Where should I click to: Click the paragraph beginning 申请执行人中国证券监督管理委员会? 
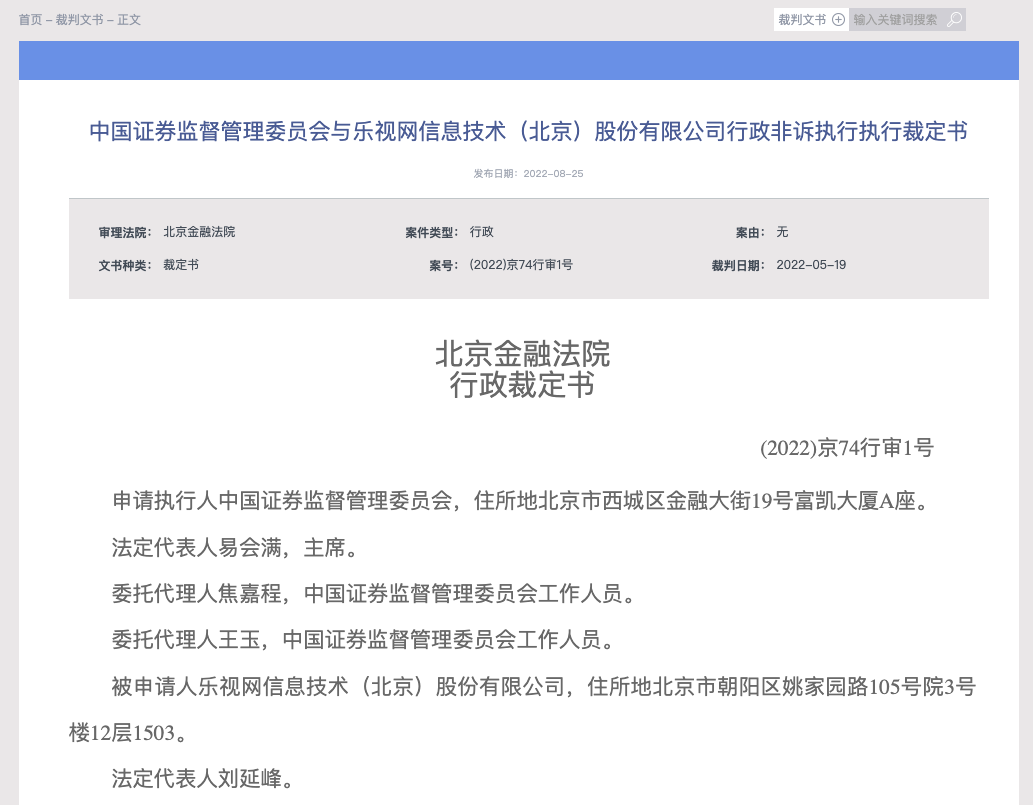[x=522, y=501]
